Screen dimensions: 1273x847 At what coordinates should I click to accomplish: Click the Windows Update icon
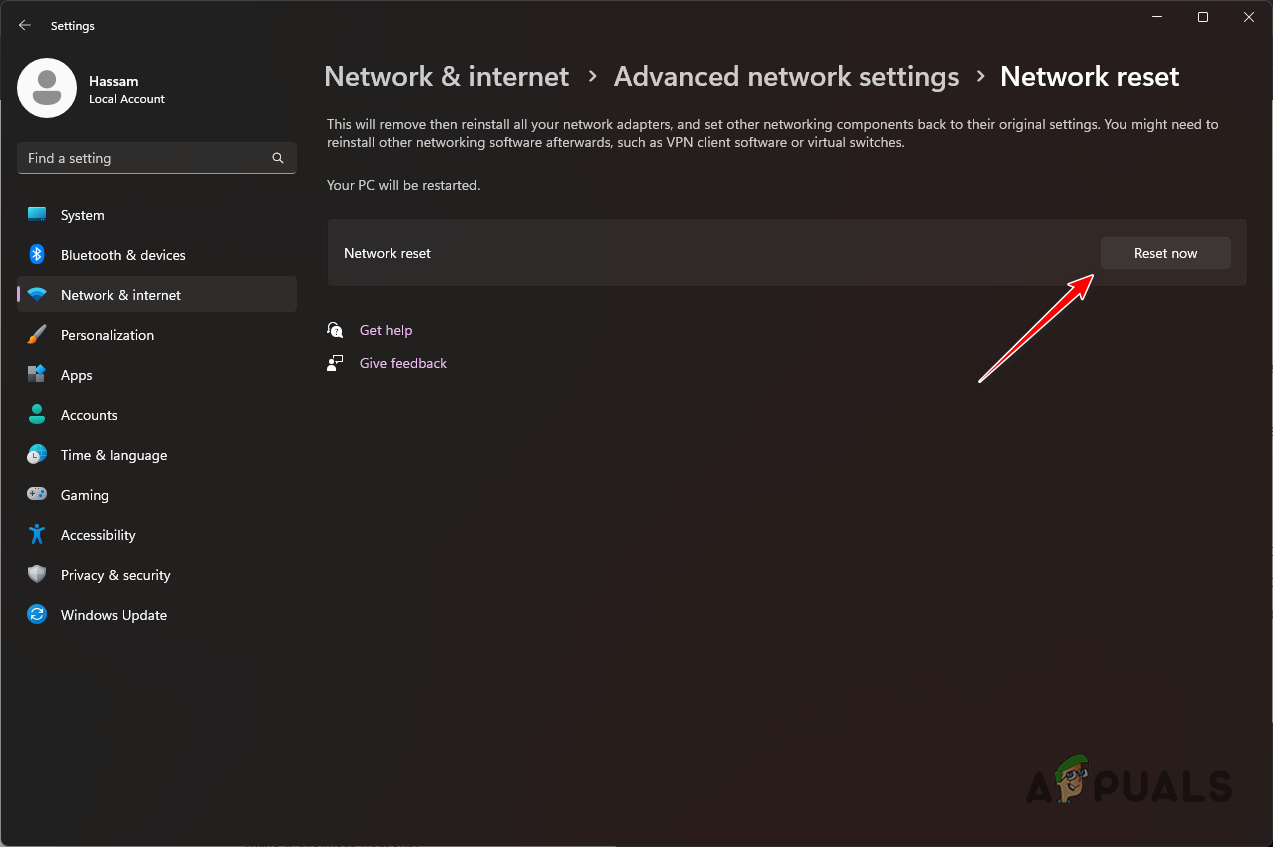(x=36, y=614)
